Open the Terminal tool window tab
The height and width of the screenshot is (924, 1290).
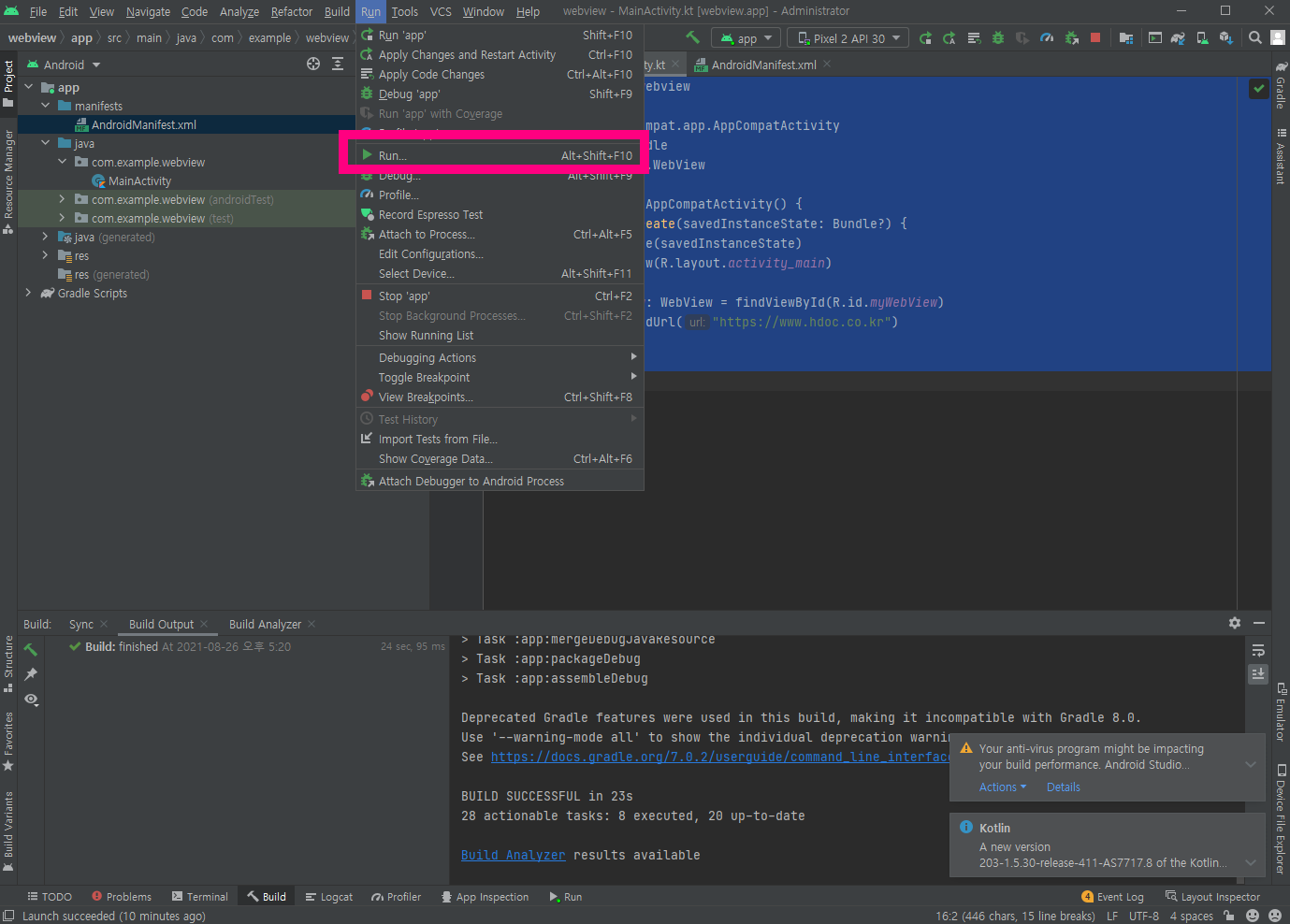coord(198,897)
